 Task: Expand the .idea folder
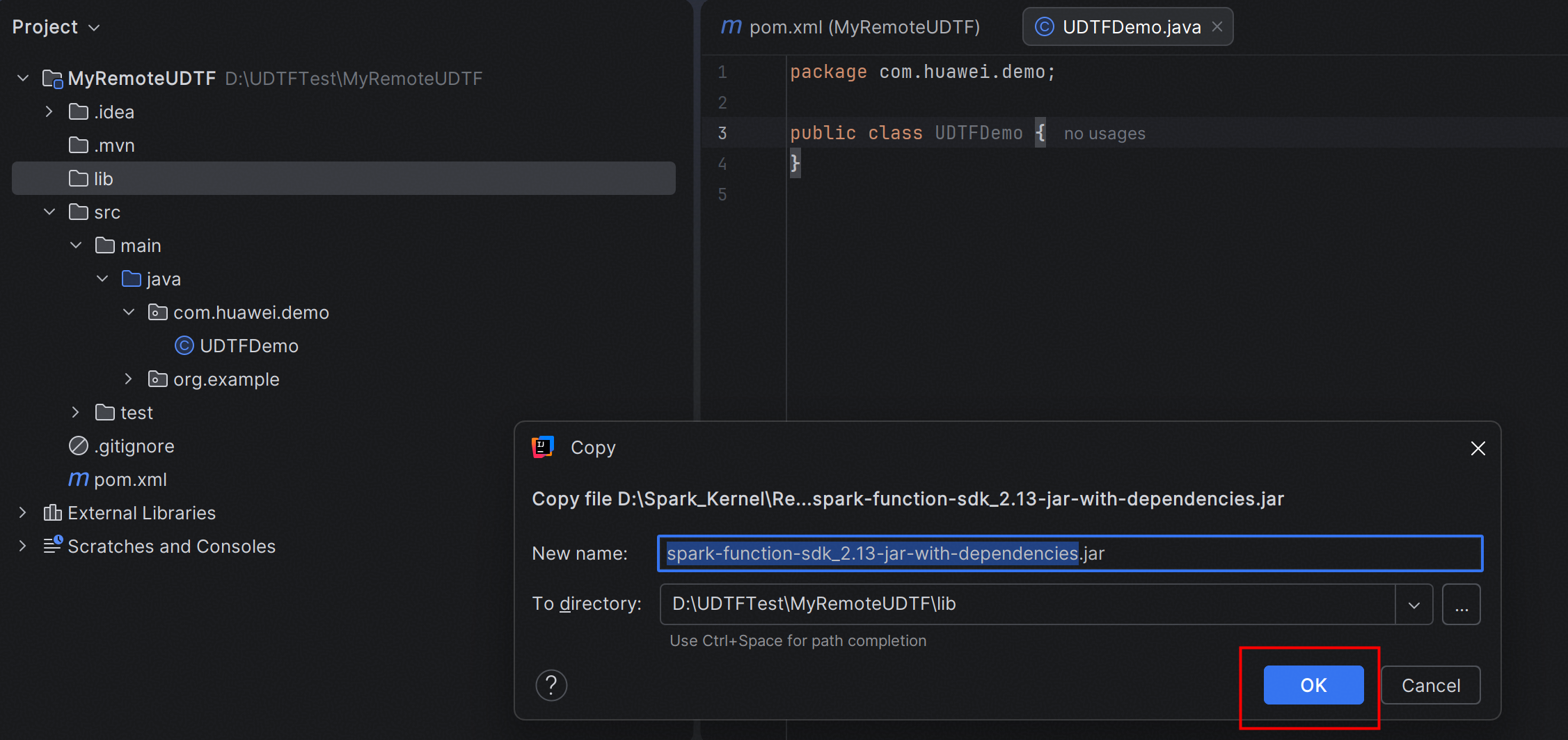pos(49,111)
